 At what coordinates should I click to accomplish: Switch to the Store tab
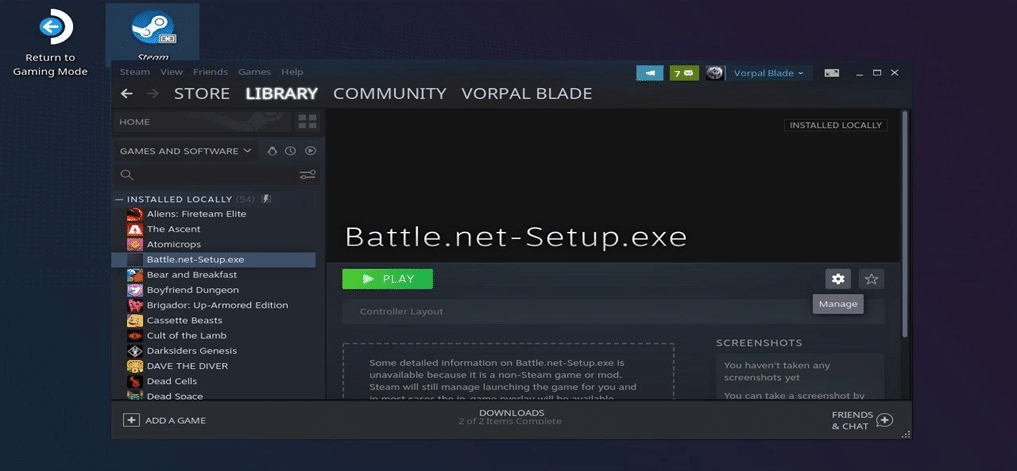(202, 93)
